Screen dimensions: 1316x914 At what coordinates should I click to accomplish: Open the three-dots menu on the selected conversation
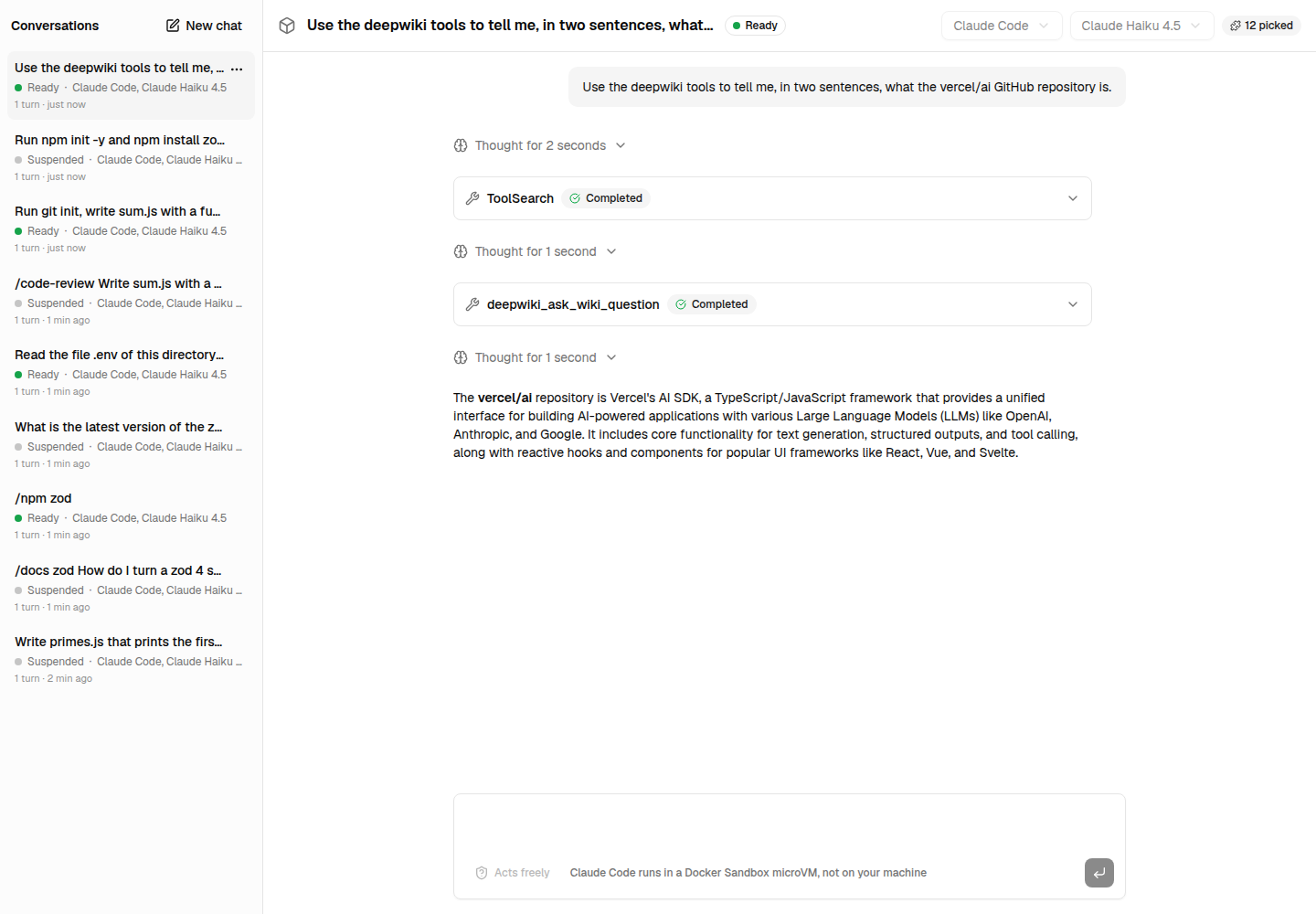237,69
